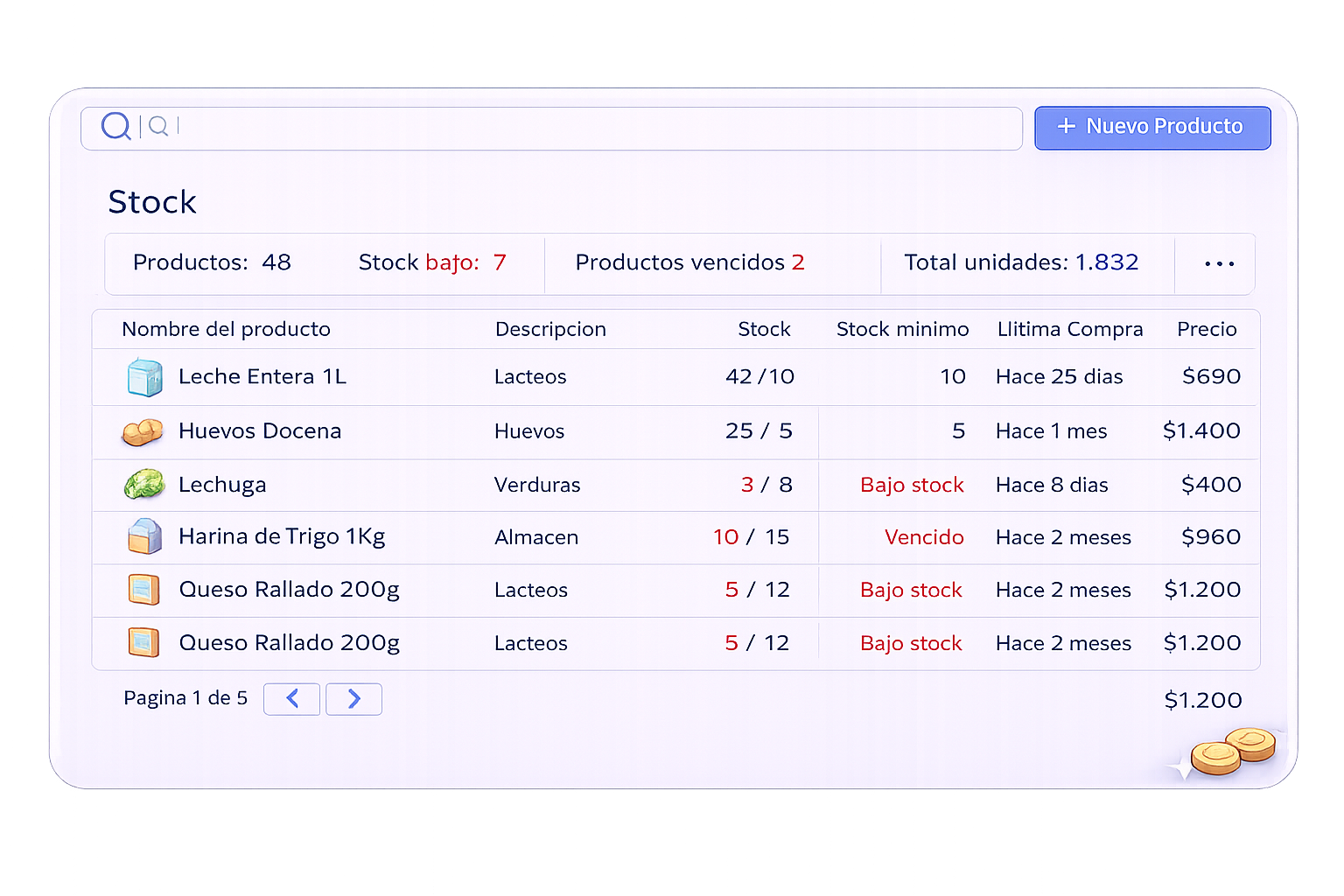Sort by the Precio column header
This screenshot has height=896, width=1344.
click(x=1207, y=329)
